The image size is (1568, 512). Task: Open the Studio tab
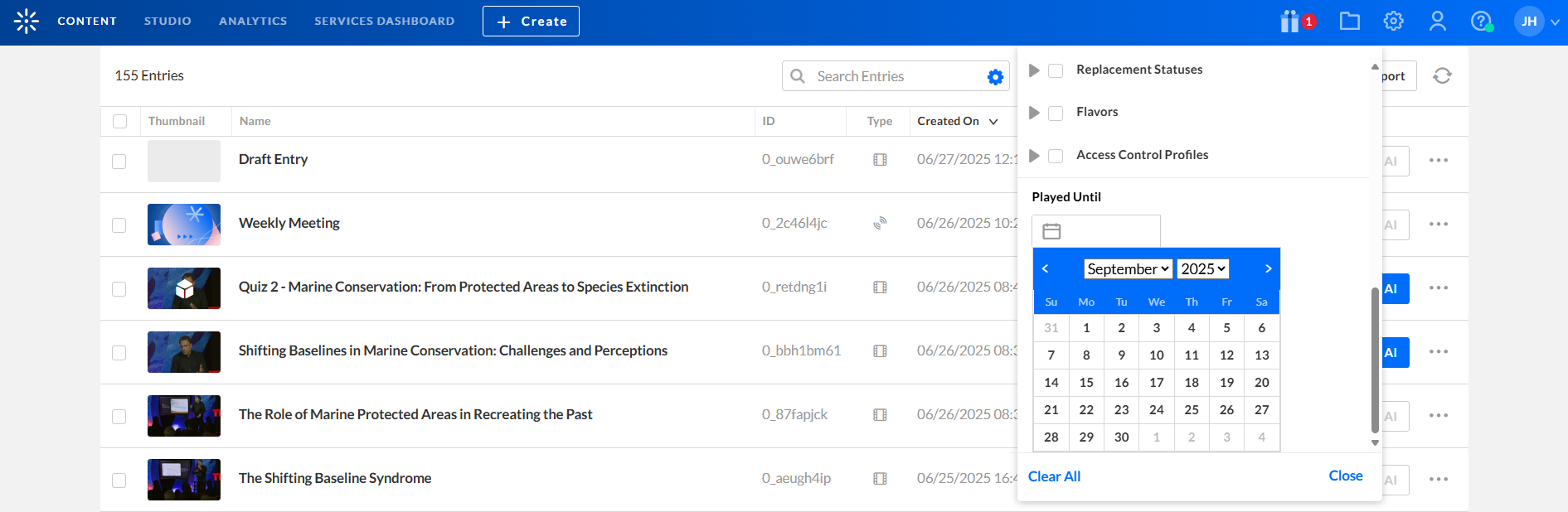coord(167,22)
